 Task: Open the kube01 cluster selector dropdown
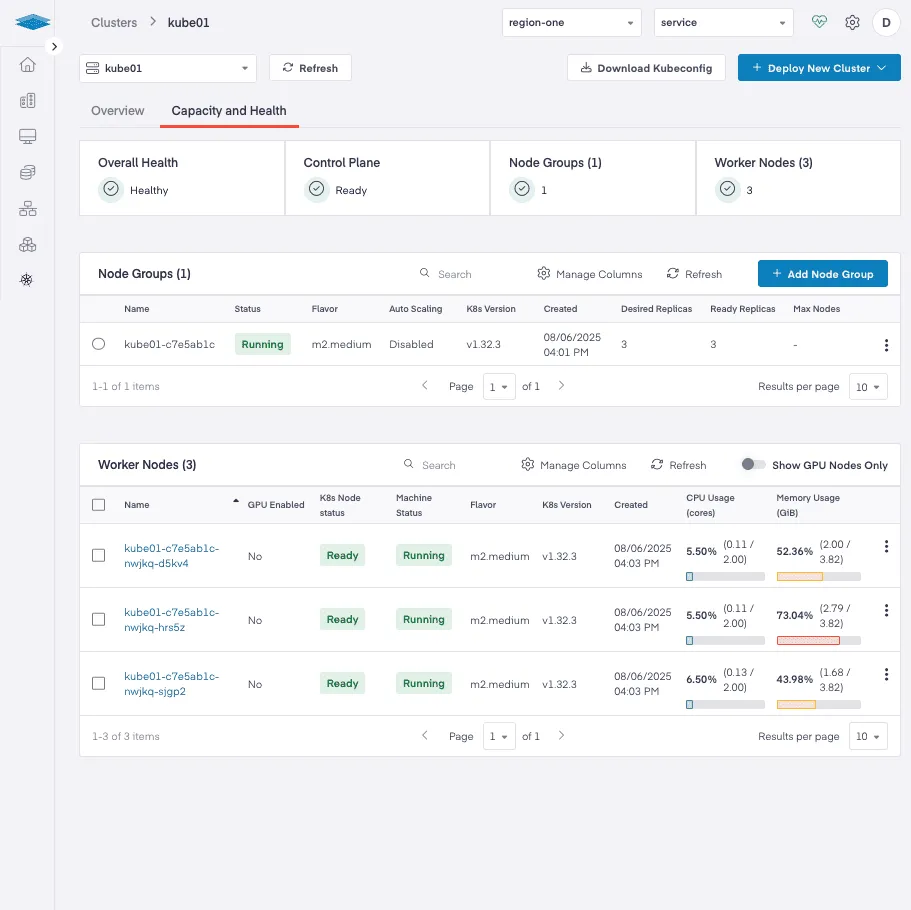click(168, 69)
